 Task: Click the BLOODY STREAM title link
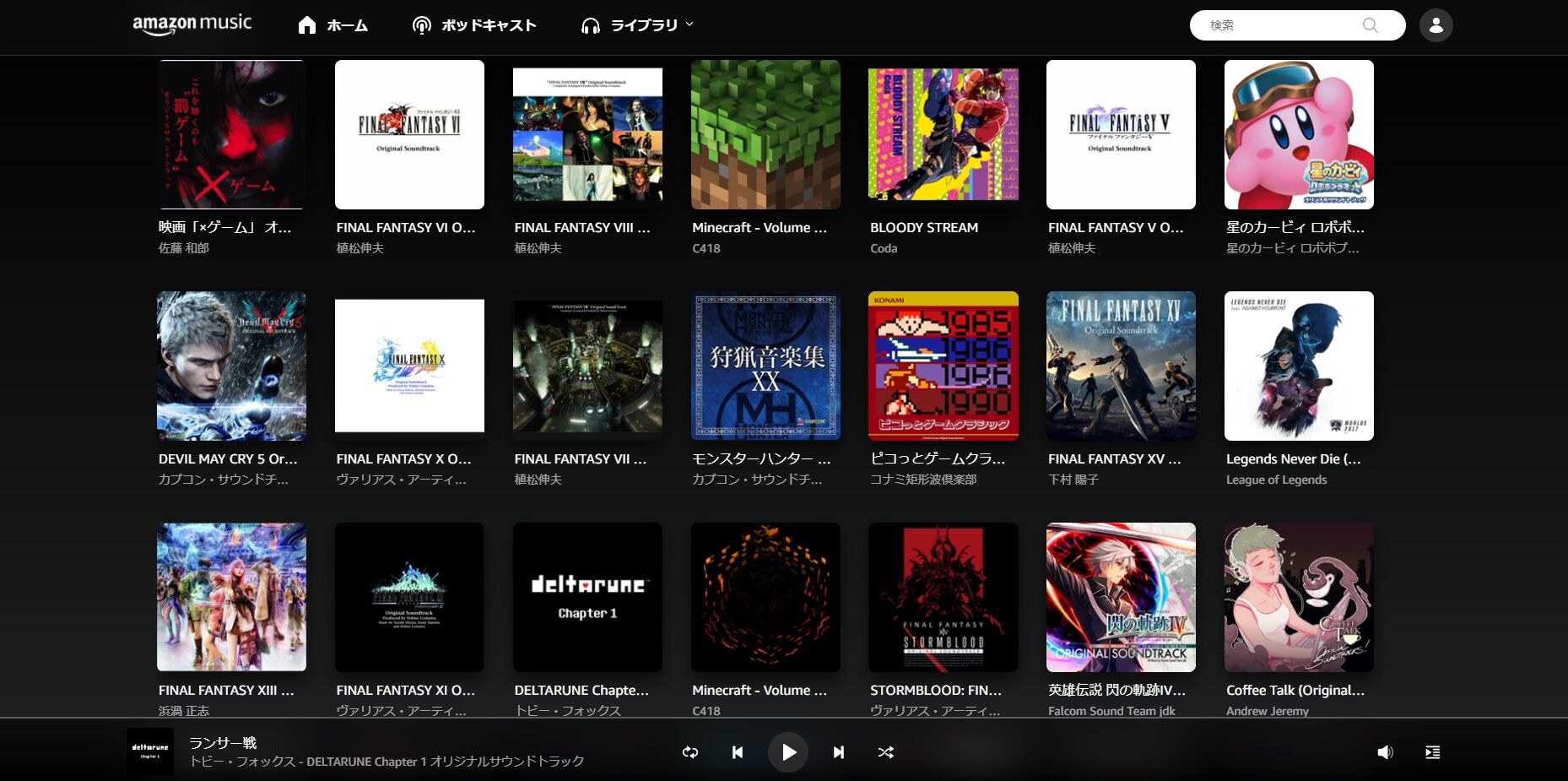(x=924, y=227)
